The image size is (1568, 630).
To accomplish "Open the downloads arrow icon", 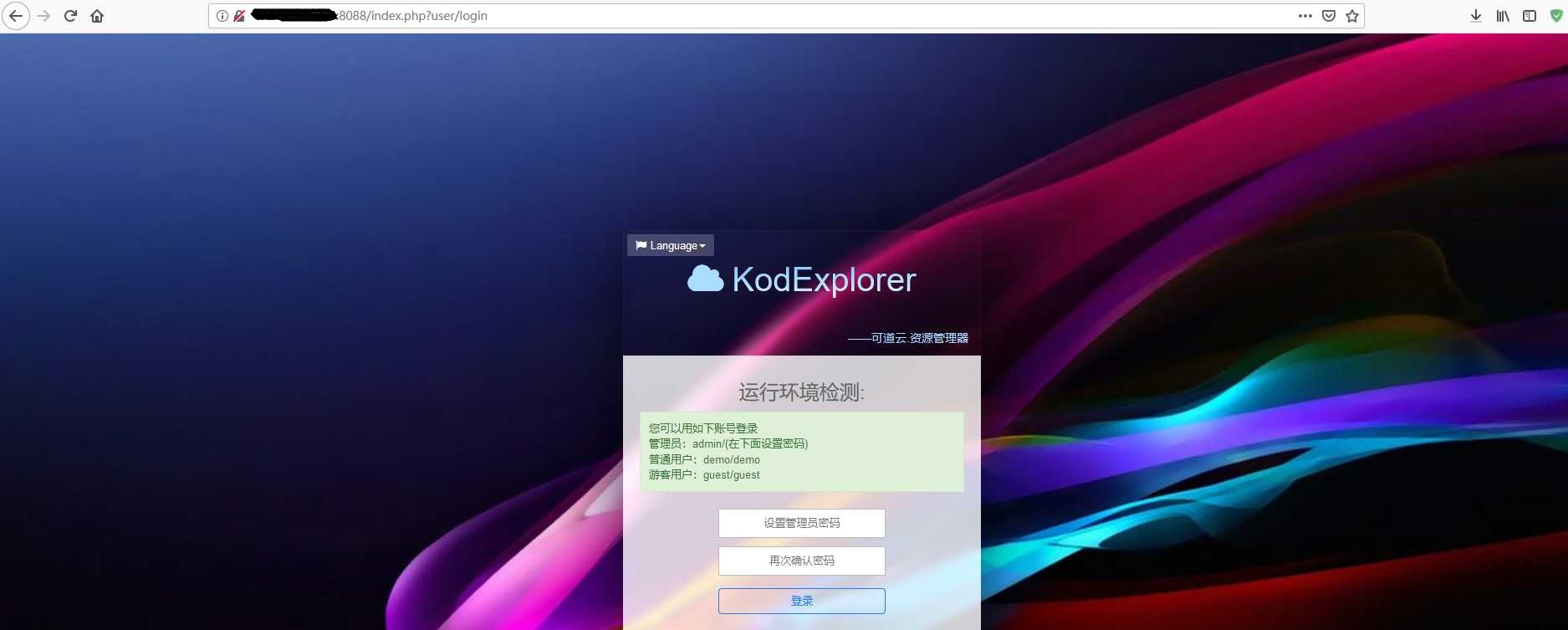I will 1476,16.
